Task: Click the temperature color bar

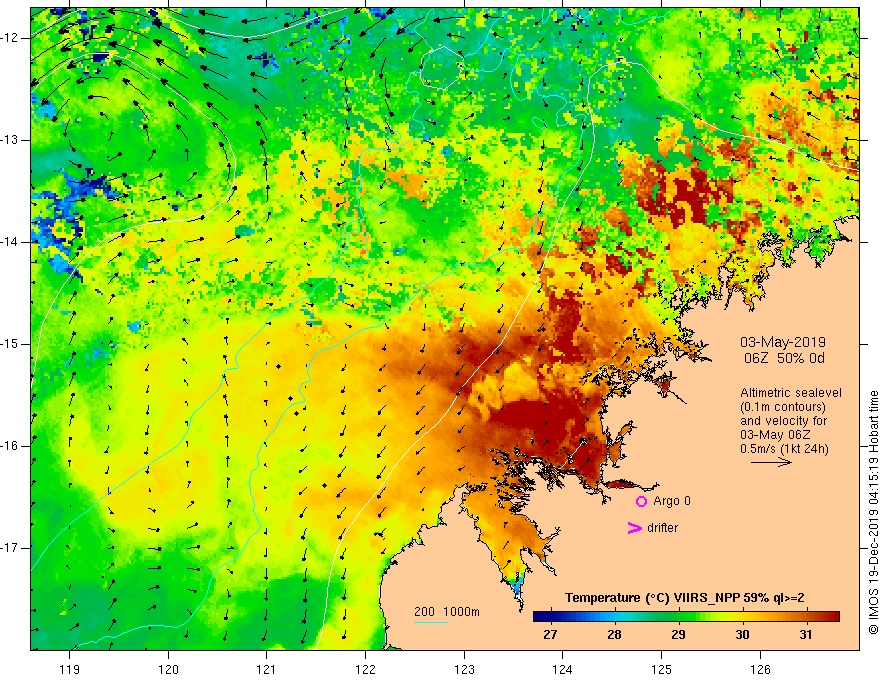Action: (686, 617)
